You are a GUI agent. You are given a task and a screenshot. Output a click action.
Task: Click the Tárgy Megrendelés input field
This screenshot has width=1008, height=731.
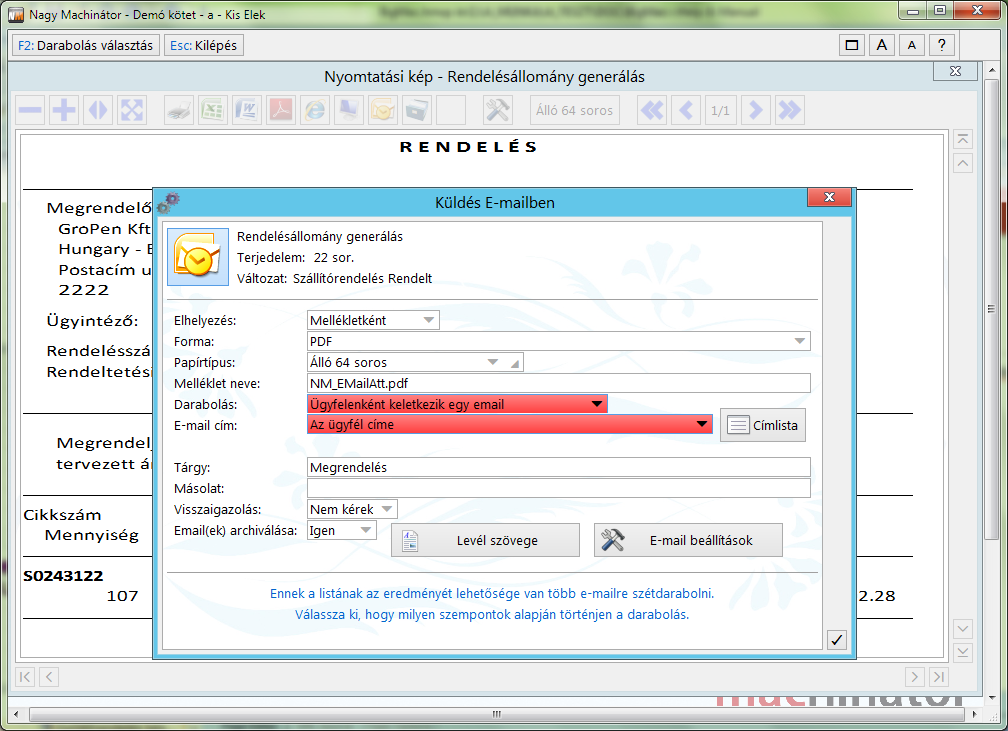[x=559, y=467]
